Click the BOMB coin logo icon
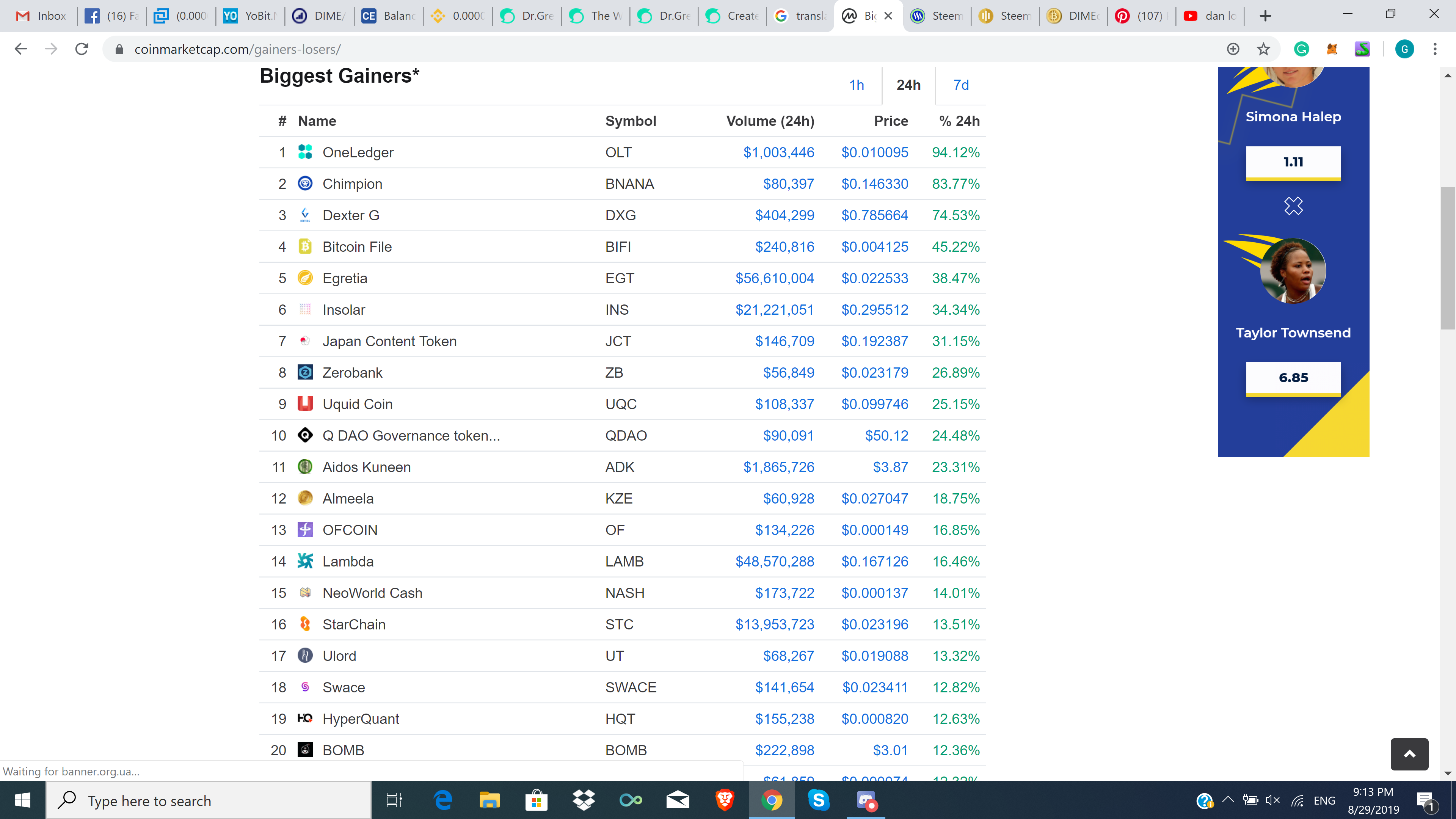The height and width of the screenshot is (819, 1456). [x=304, y=750]
